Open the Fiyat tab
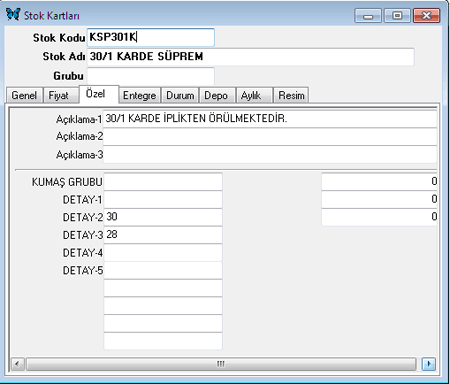 [x=60, y=95]
